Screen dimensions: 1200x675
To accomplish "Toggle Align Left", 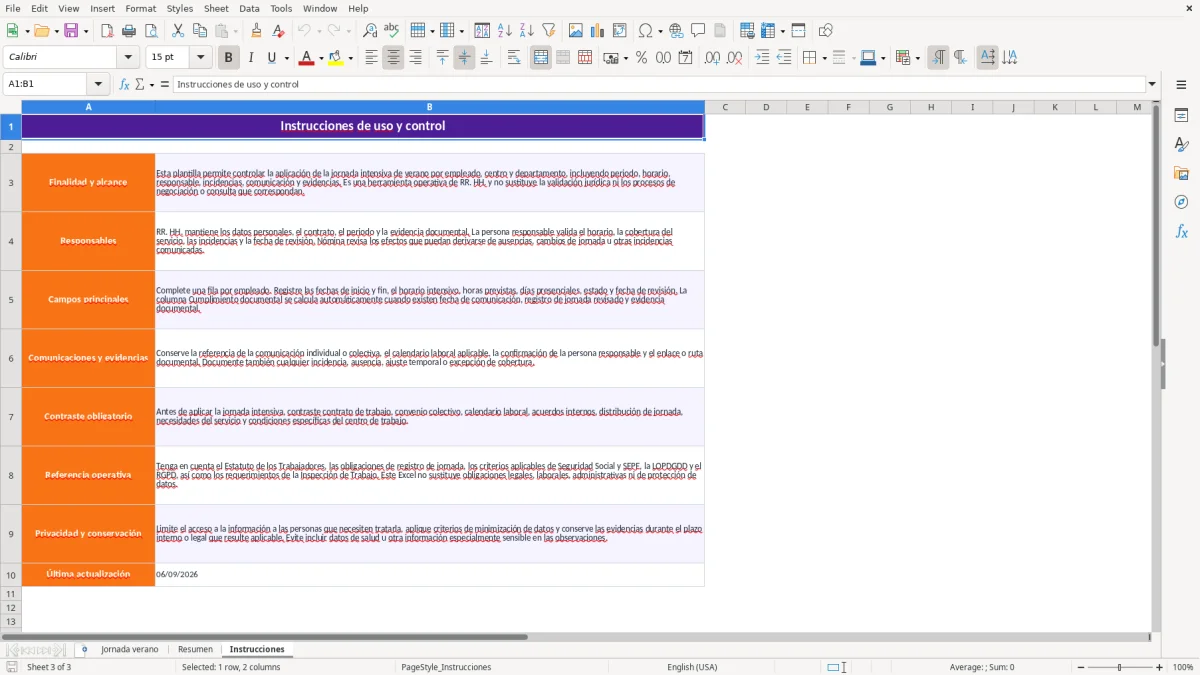I will (371, 58).
